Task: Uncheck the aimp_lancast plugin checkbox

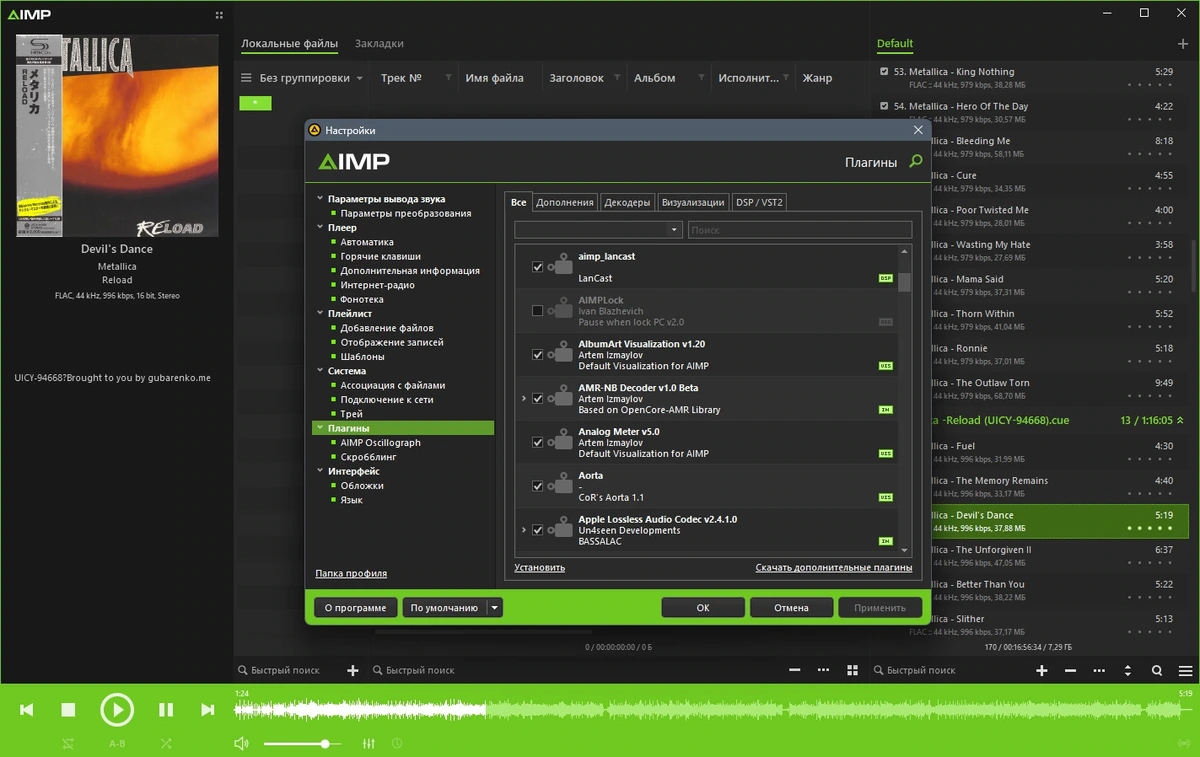Action: pos(538,267)
